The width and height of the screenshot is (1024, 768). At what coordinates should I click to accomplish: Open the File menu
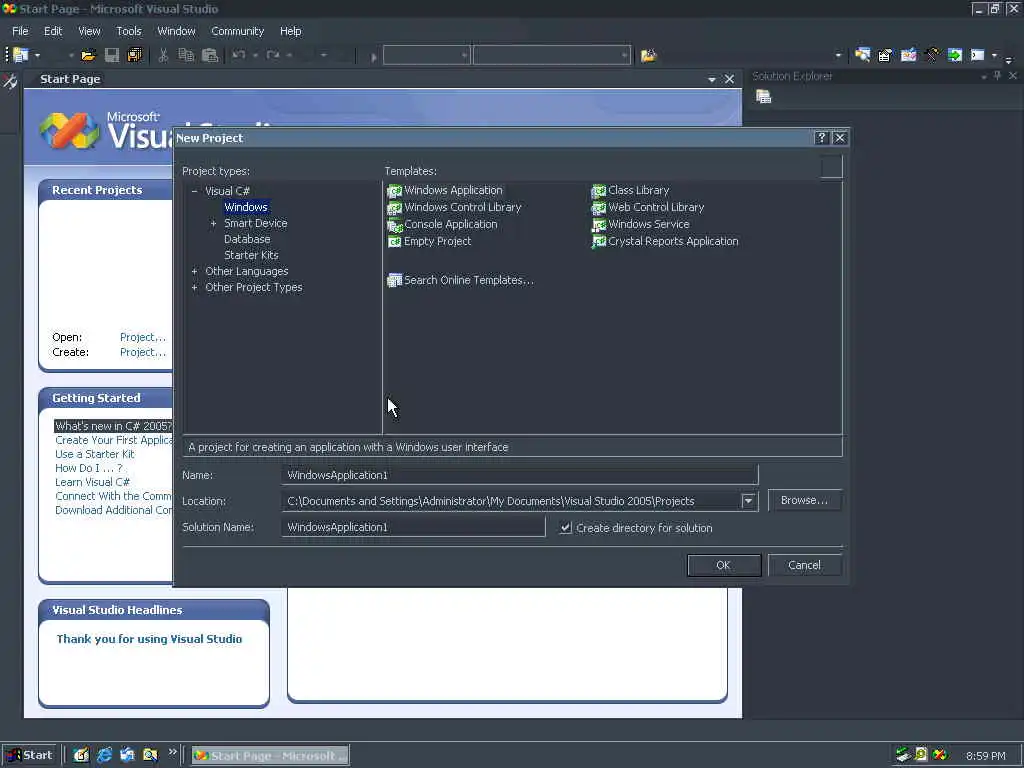point(20,31)
